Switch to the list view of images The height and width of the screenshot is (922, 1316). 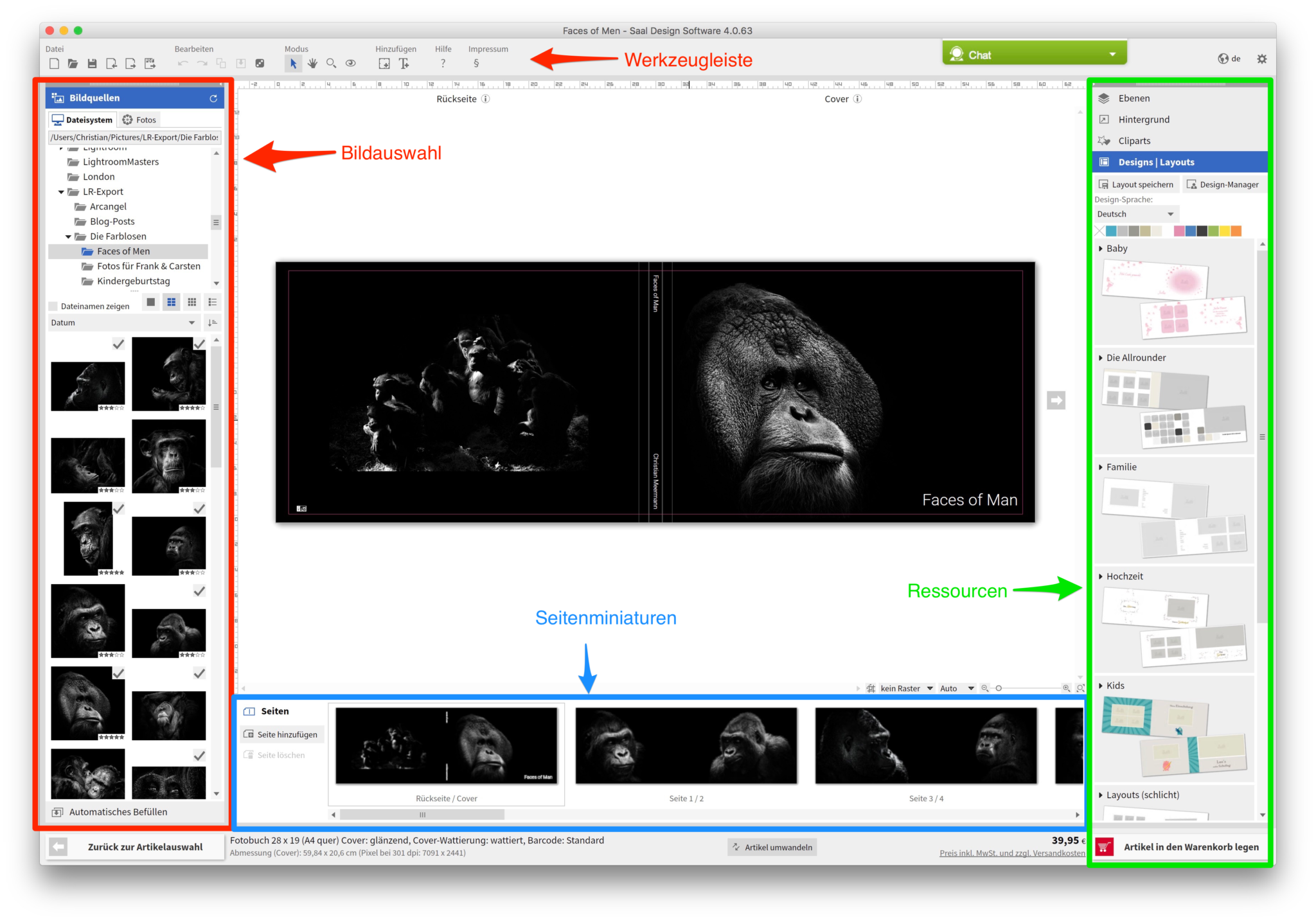coord(213,302)
